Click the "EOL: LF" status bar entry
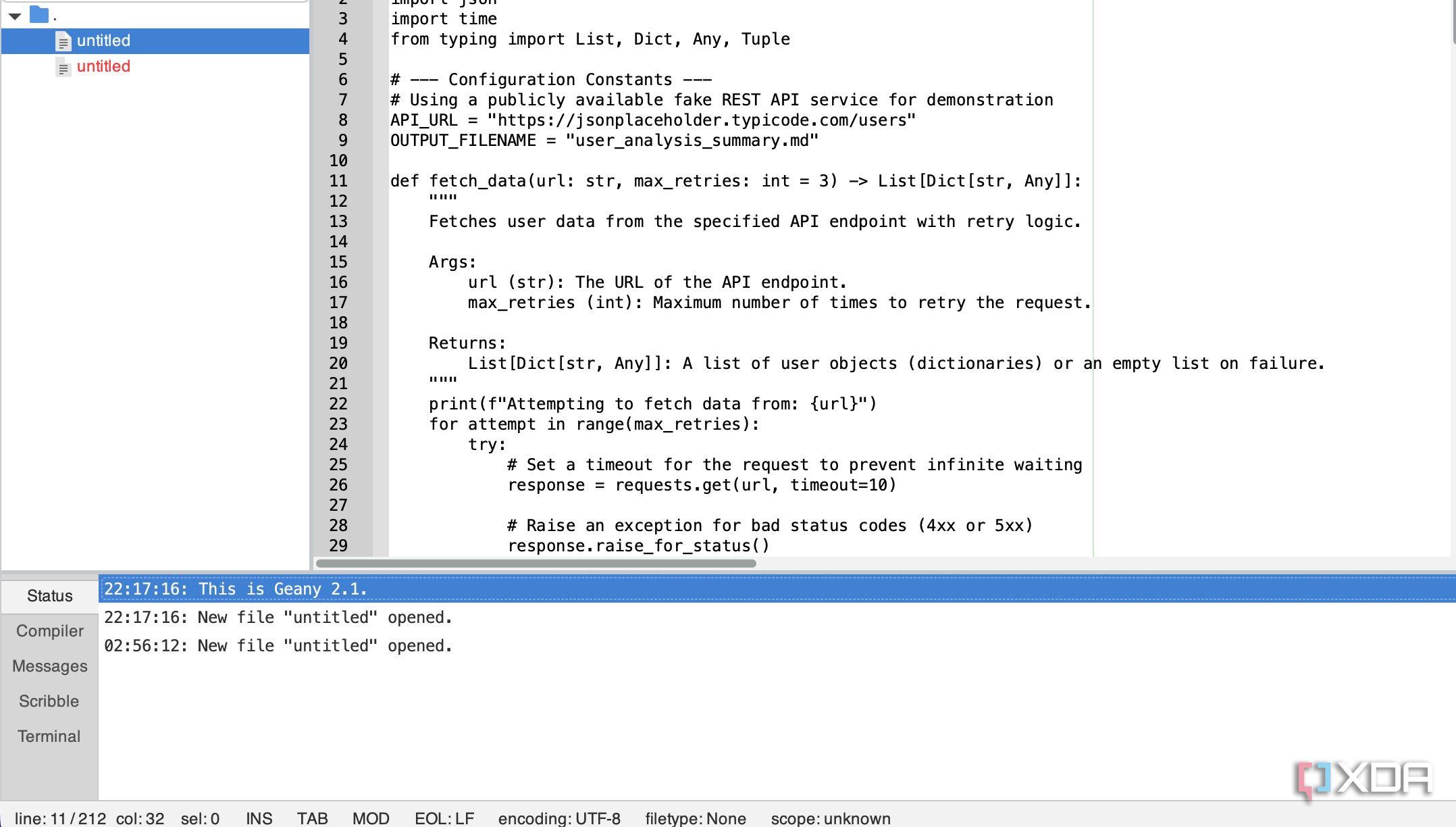The height and width of the screenshot is (827, 1456). 444,818
